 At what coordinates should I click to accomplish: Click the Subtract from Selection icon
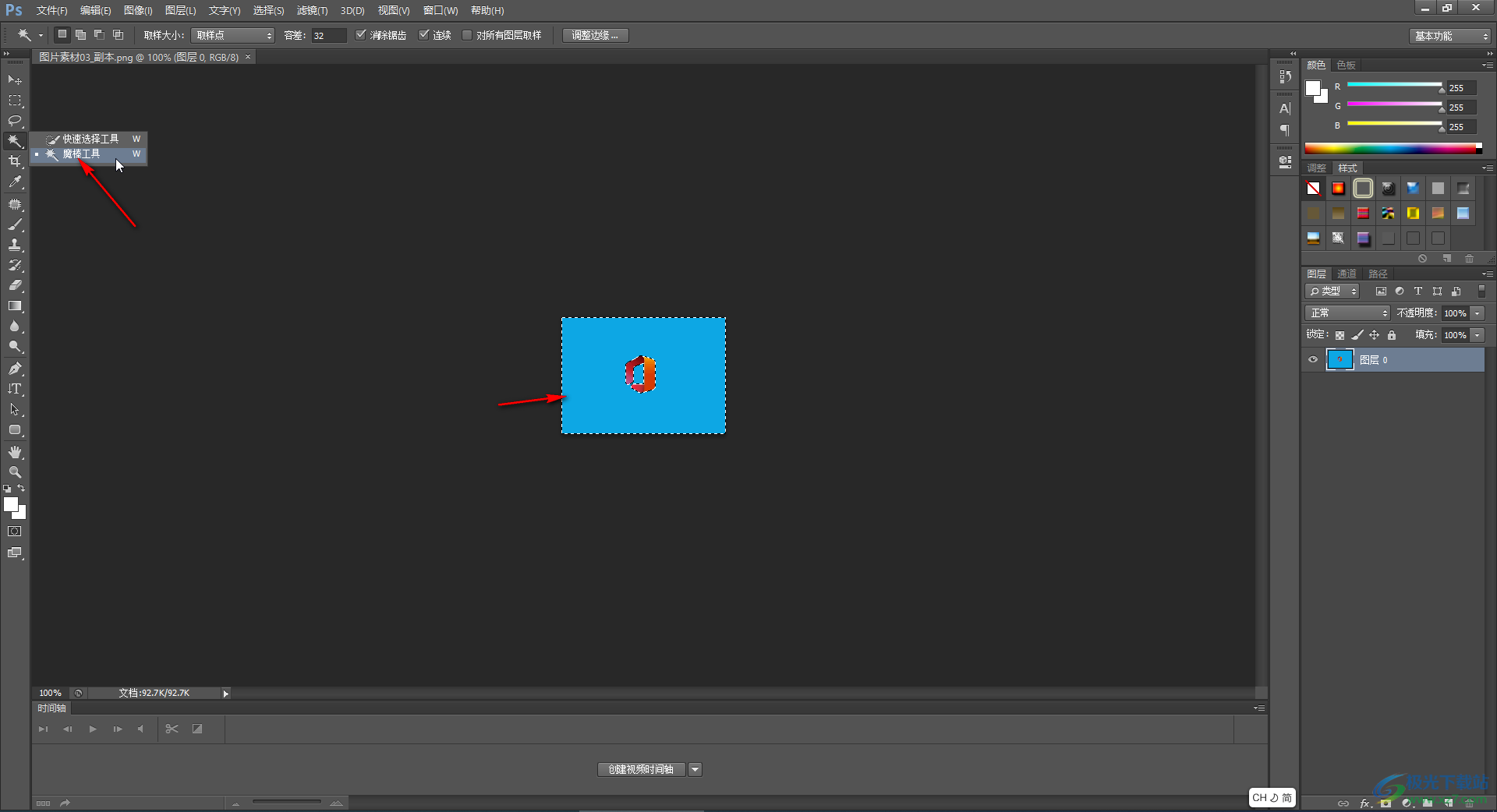(99, 34)
